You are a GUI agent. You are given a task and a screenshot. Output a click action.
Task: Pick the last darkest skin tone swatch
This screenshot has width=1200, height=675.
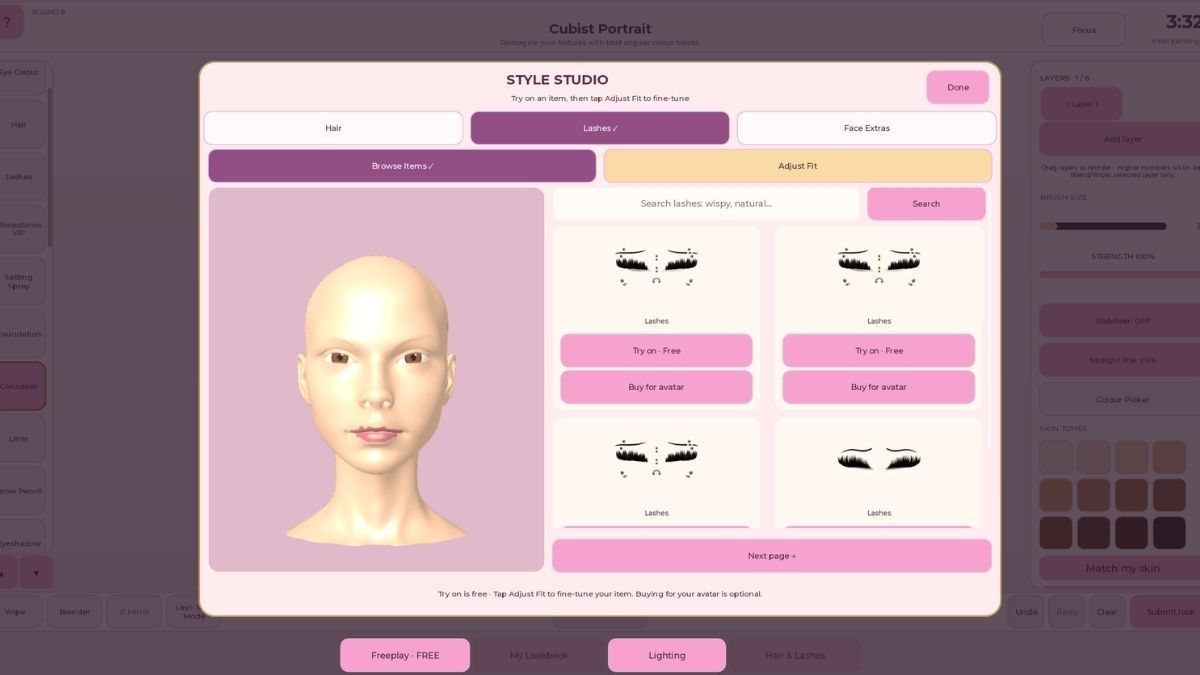coord(1169,533)
